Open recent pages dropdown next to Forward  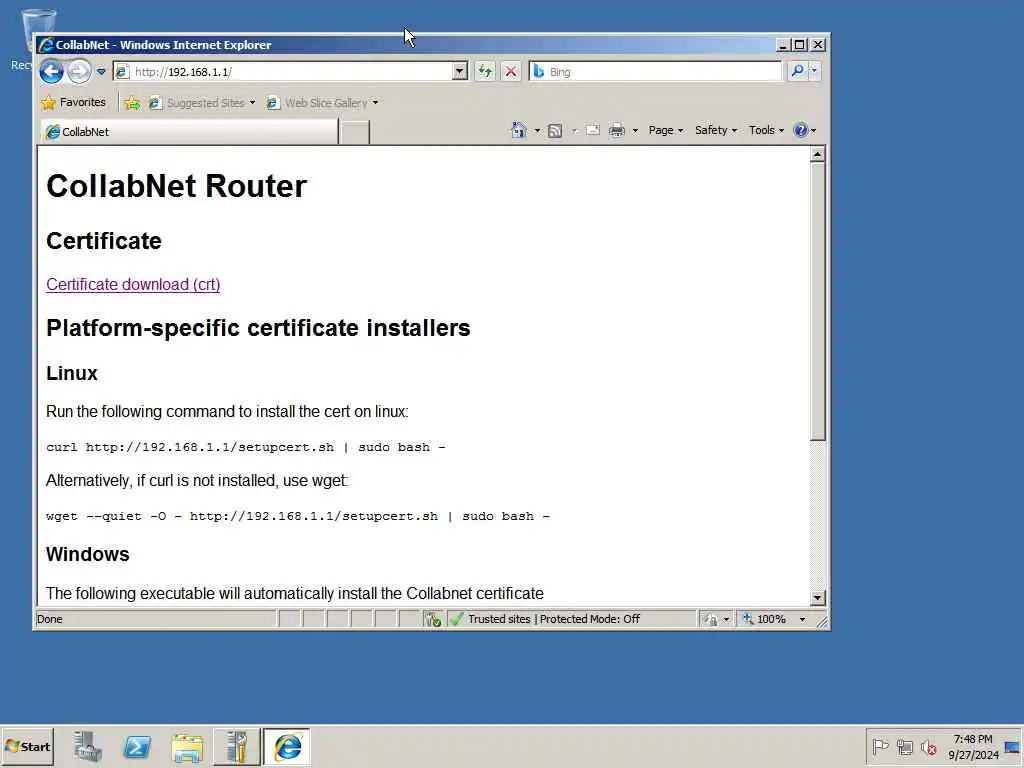pyautogui.click(x=101, y=71)
